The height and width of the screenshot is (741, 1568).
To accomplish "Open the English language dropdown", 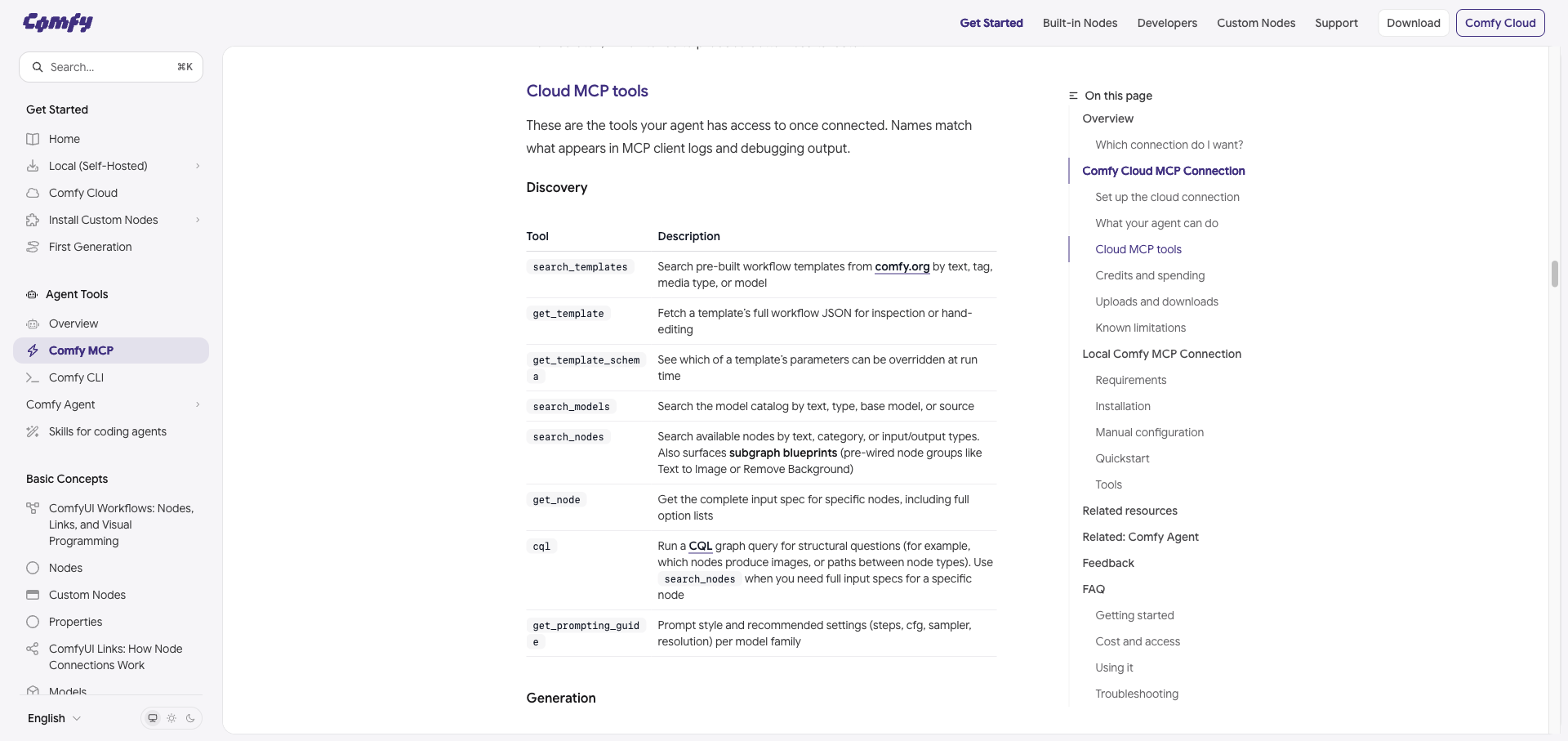I will (55, 718).
